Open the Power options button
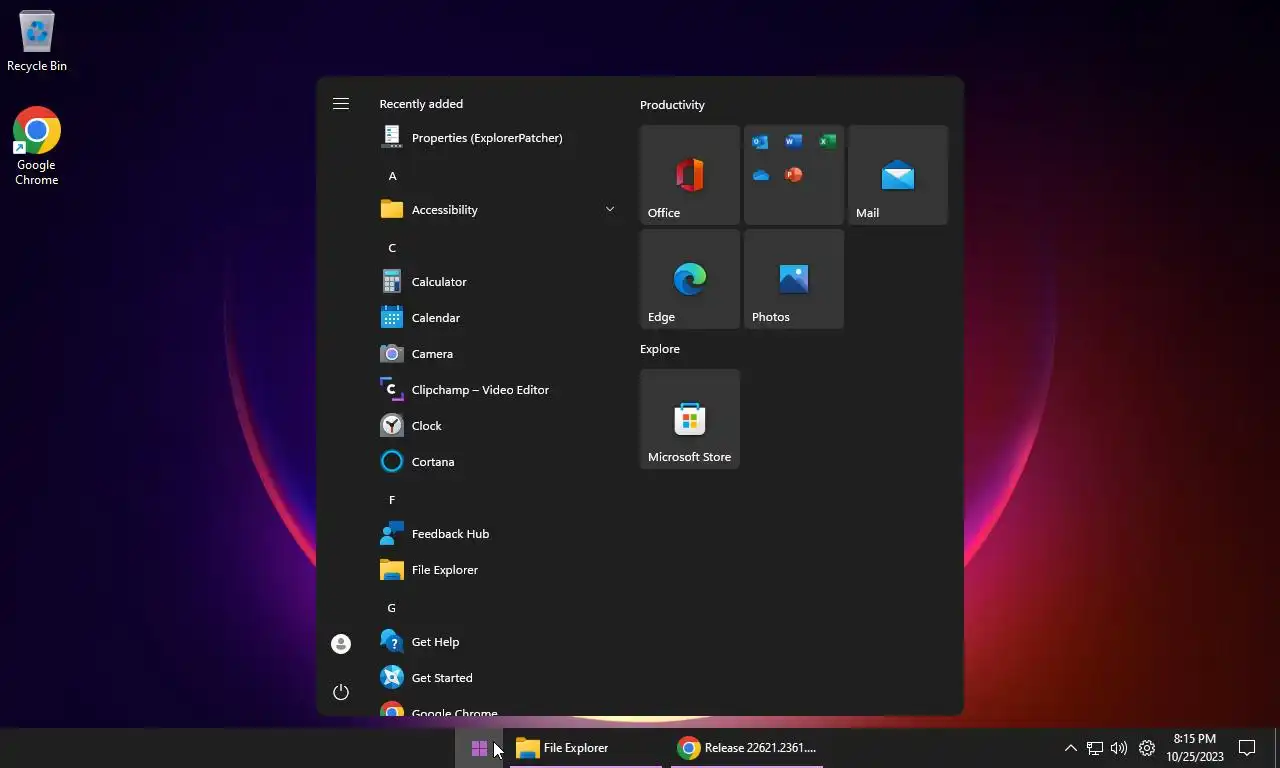Screen dimensions: 1280x768 [341, 692]
